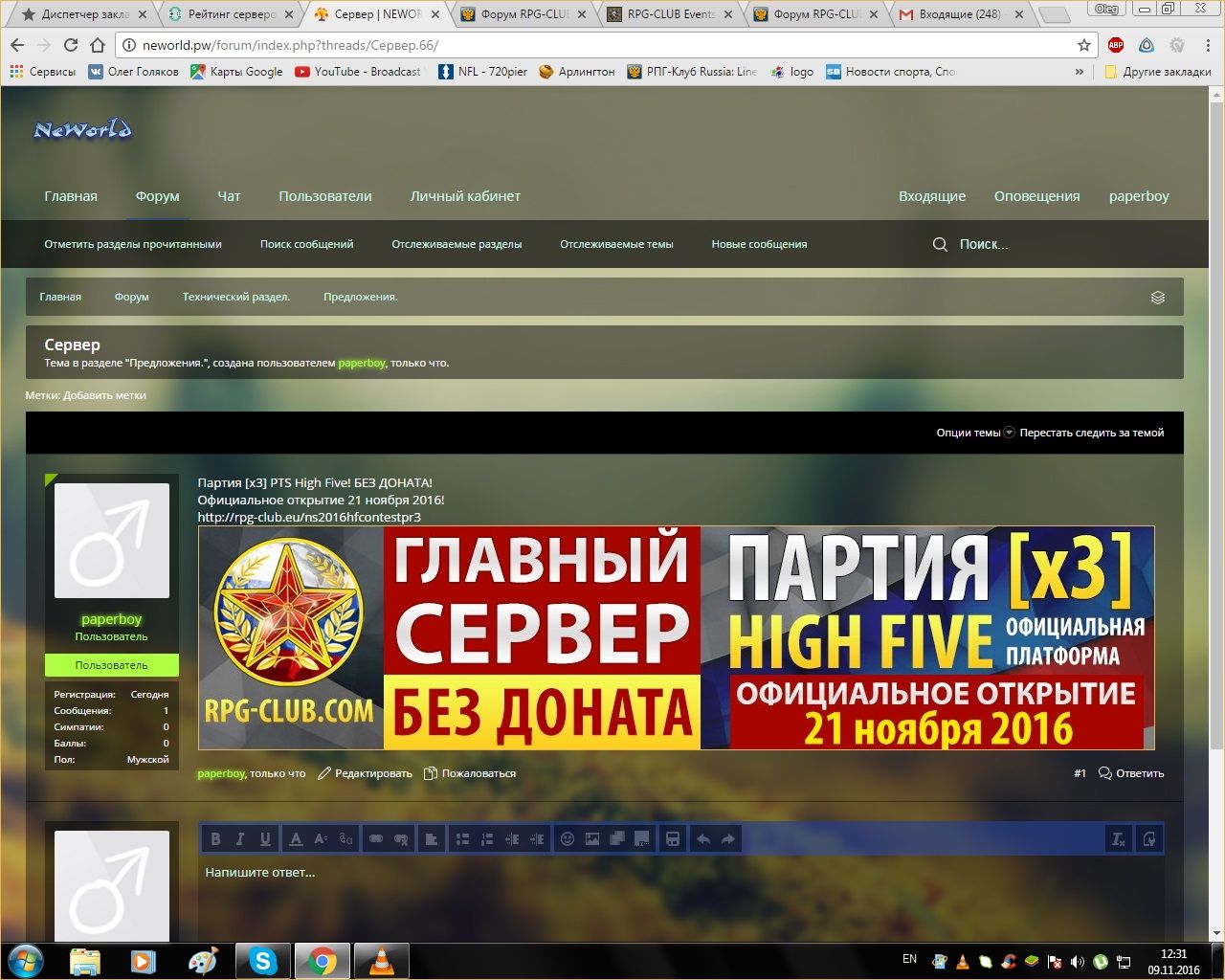Insert a link via editor toolbar
Image resolution: width=1225 pixels, height=980 pixels.
[x=376, y=839]
